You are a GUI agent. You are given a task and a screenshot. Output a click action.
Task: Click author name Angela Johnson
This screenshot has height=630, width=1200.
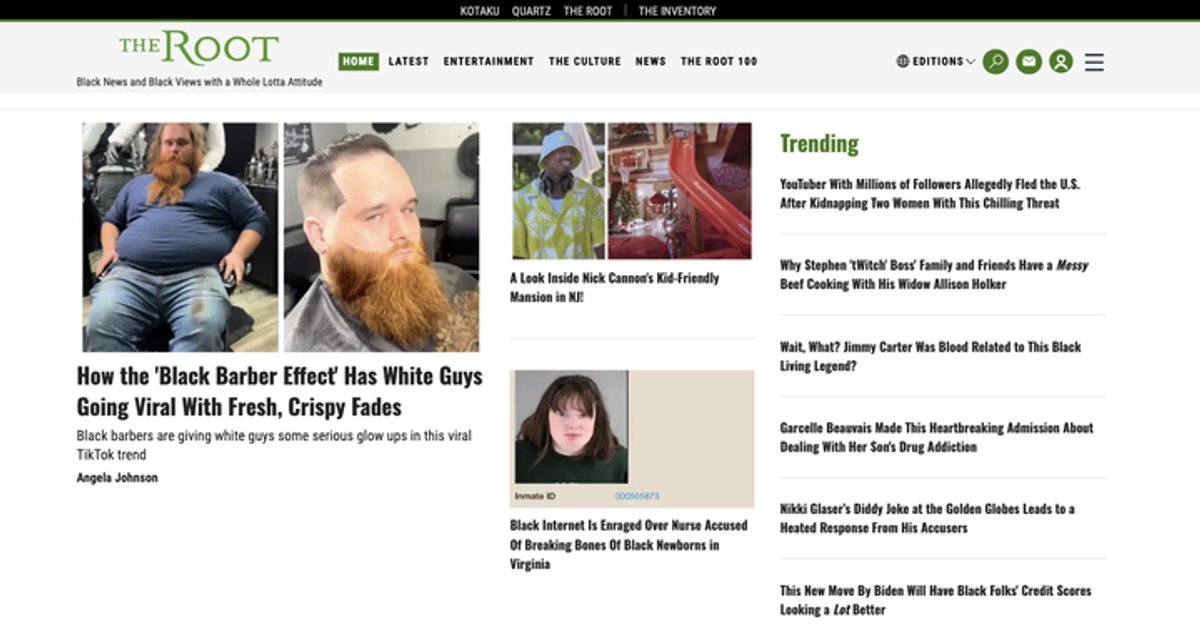tap(117, 478)
